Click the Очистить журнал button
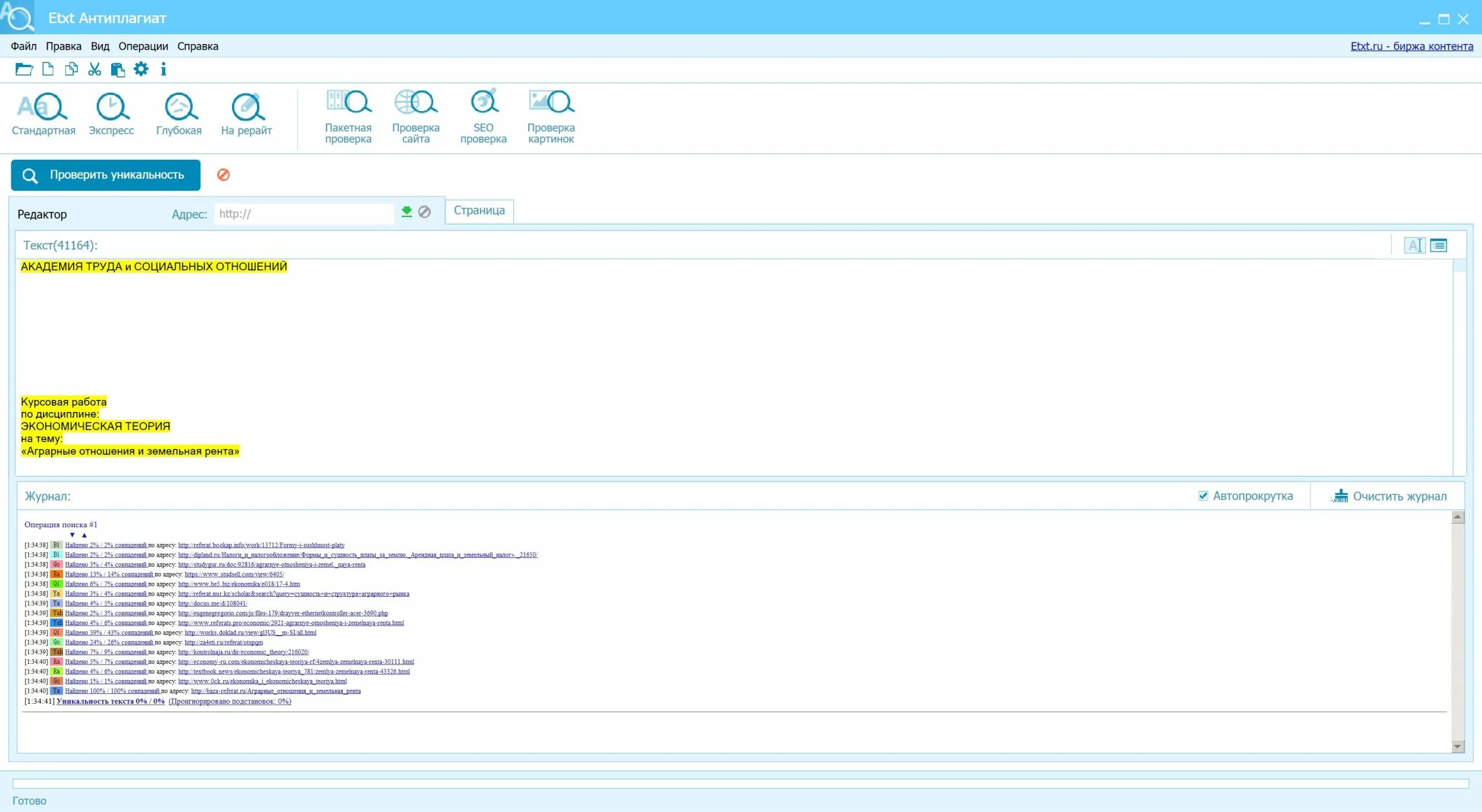The width and height of the screenshot is (1482, 812). coord(1389,497)
